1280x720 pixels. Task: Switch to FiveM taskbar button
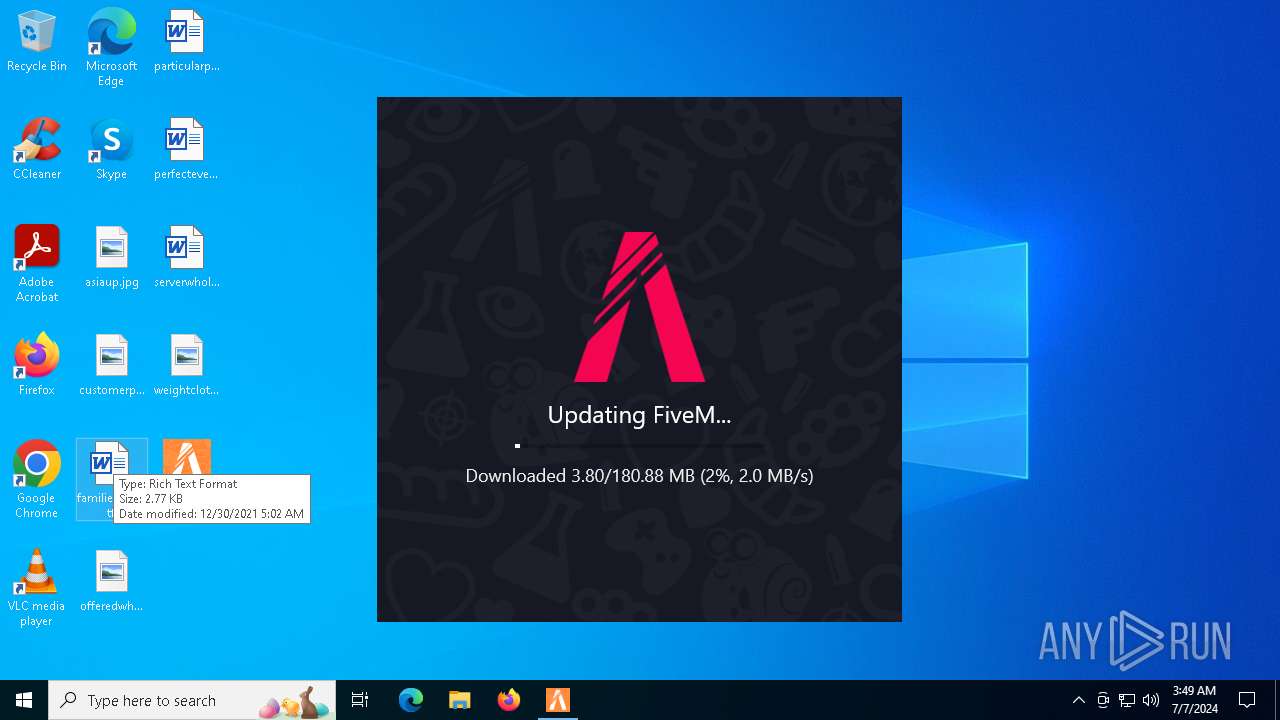(x=557, y=700)
